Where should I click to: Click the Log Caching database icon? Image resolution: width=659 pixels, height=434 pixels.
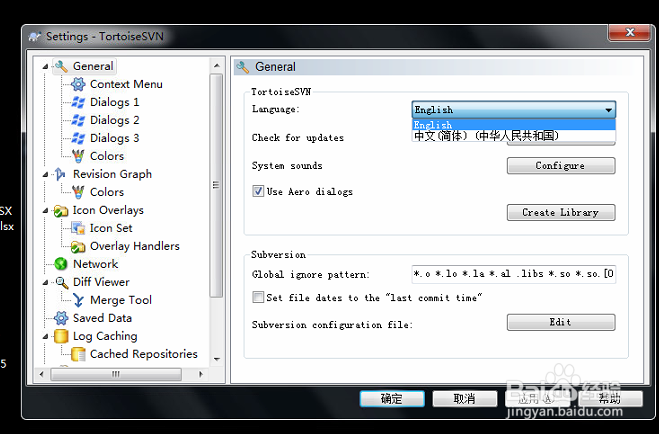coord(61,336)
